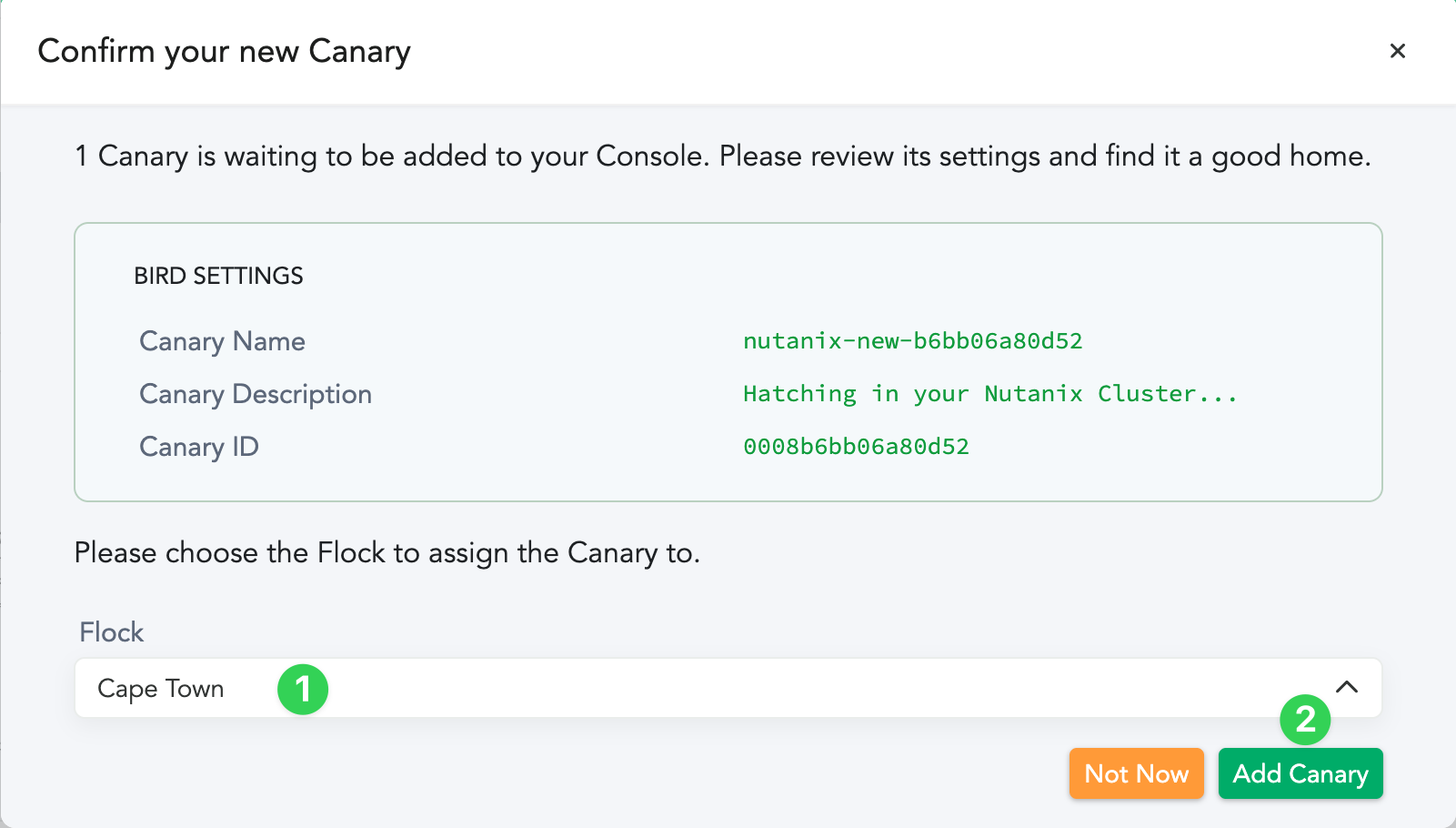Click the green step 1 badge

[303, 689]
